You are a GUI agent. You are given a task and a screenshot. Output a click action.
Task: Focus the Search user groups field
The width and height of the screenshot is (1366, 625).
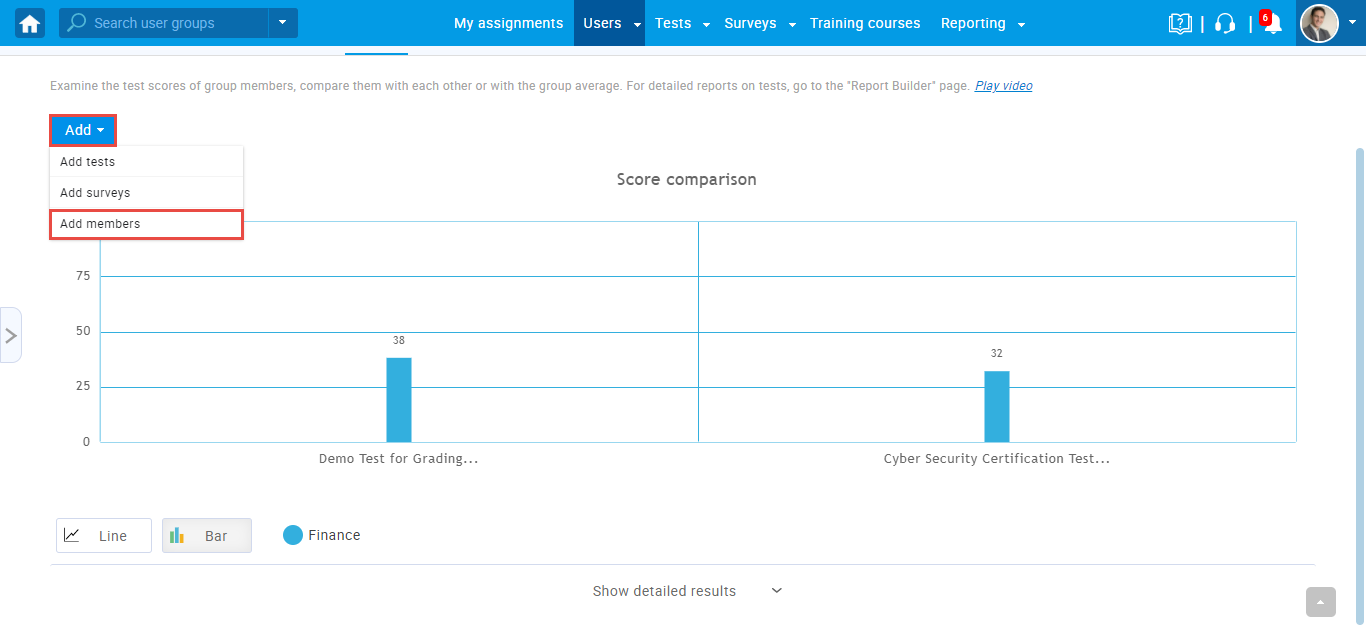coord(175,23)
